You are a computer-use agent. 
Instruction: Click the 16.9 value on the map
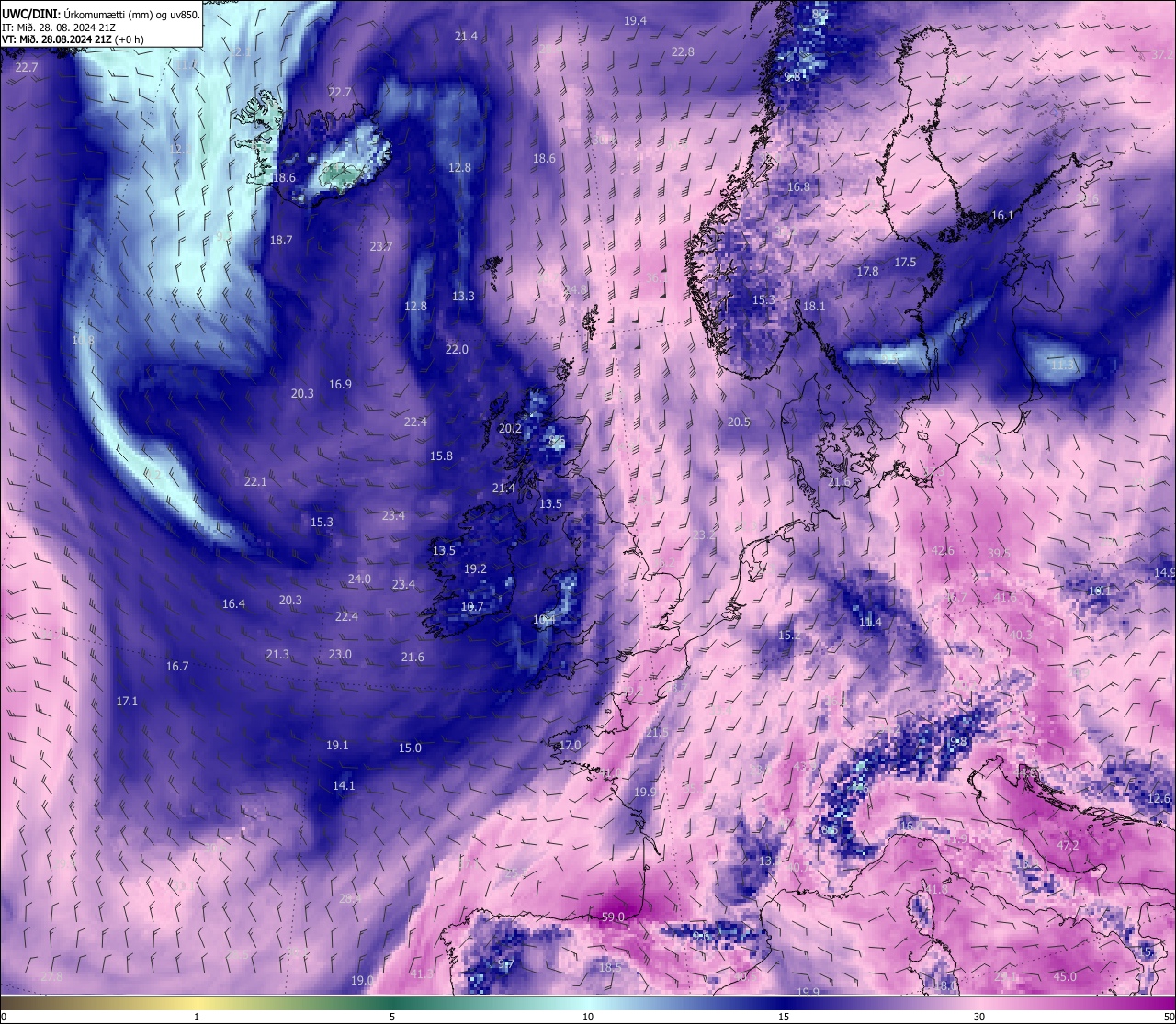pos(340,384)
